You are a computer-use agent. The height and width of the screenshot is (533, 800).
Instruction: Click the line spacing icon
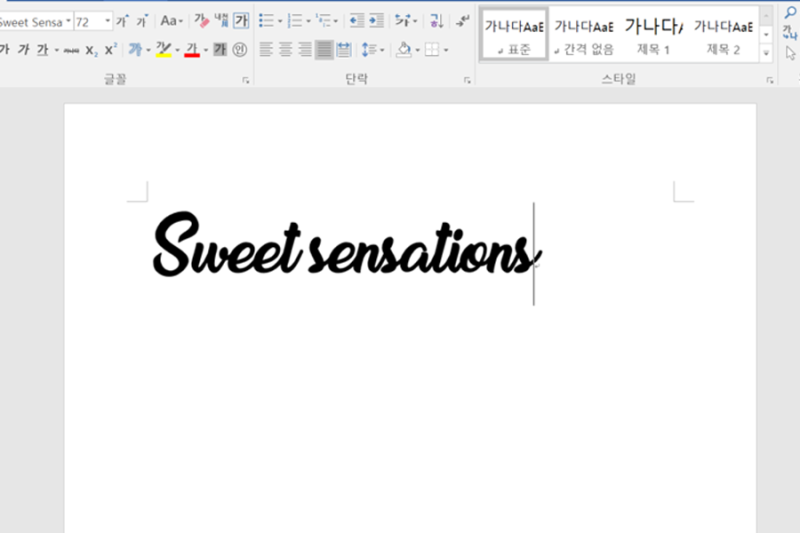click(x=369, y=49)
